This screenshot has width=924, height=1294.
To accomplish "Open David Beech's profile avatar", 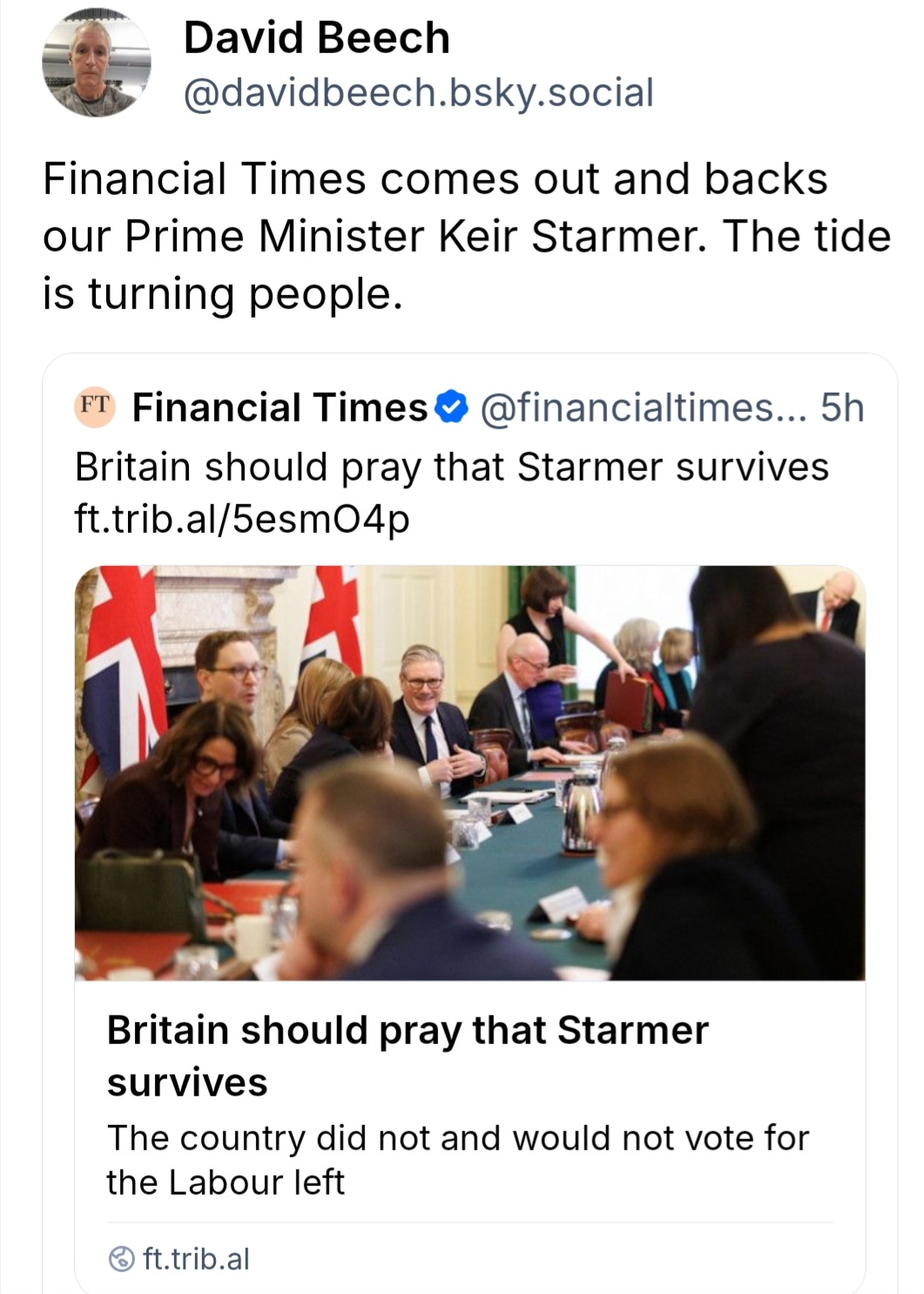I will [x=96, y=64].
